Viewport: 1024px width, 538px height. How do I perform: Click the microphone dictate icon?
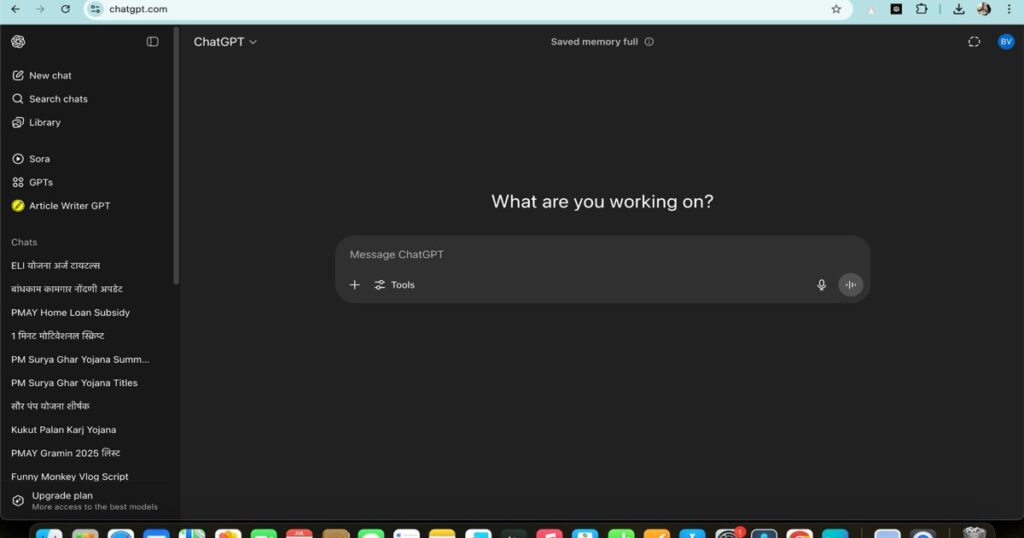[822, 285]
